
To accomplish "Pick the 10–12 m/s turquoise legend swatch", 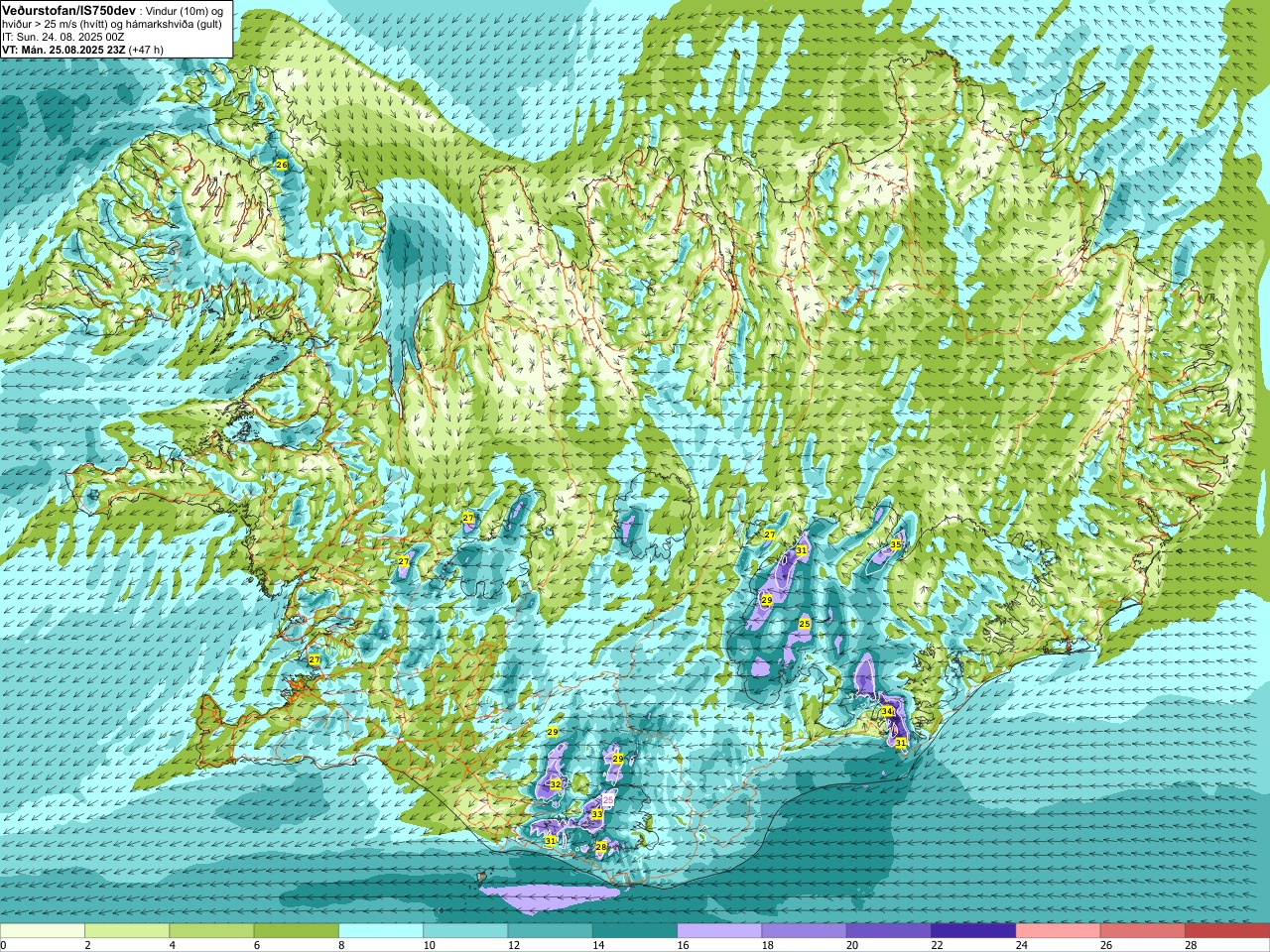I will (x=465, y=930).
